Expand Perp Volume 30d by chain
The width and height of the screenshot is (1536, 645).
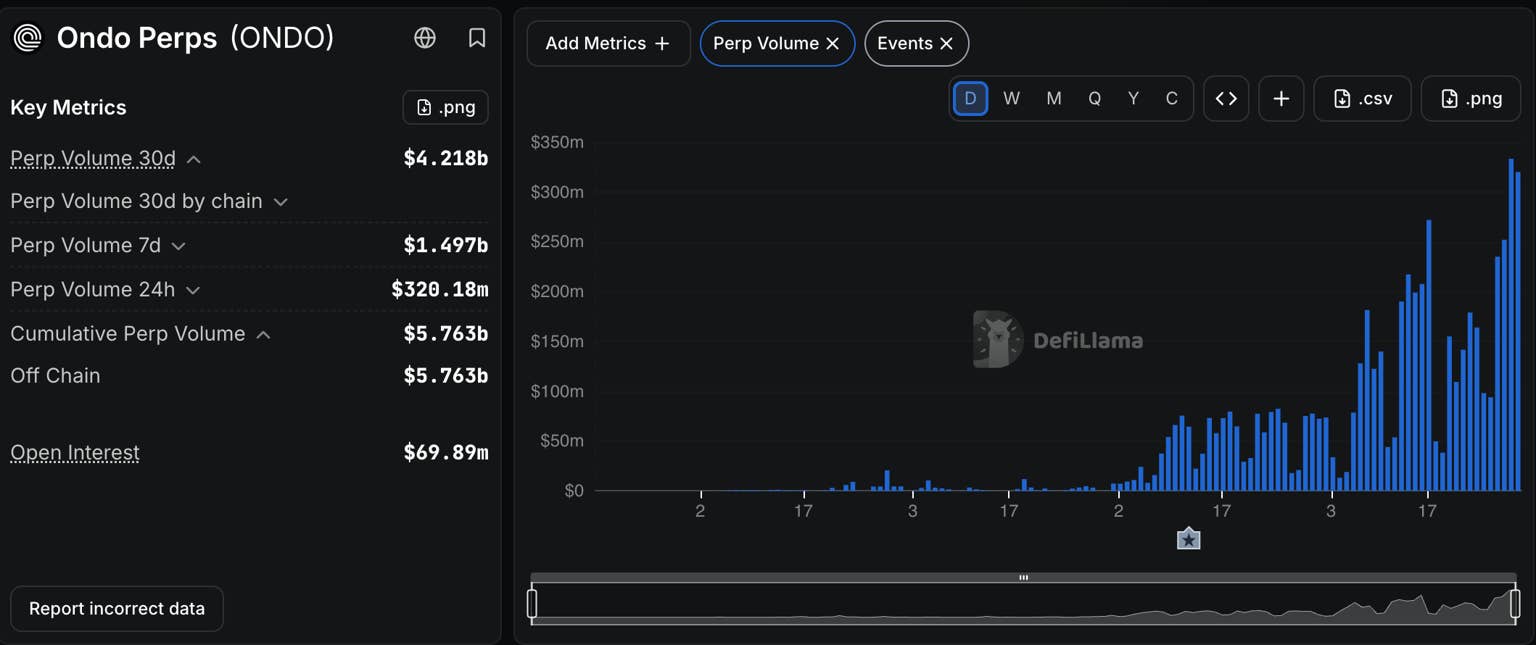tap(281, 202)
